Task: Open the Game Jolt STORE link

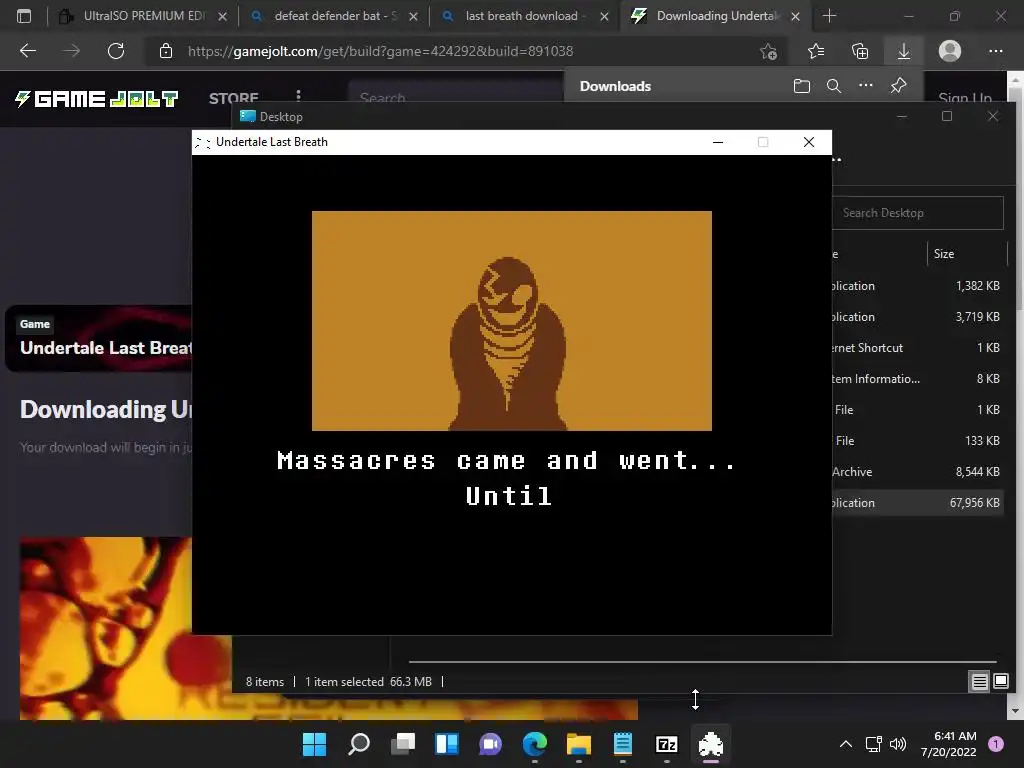Action: coord(234,99)
